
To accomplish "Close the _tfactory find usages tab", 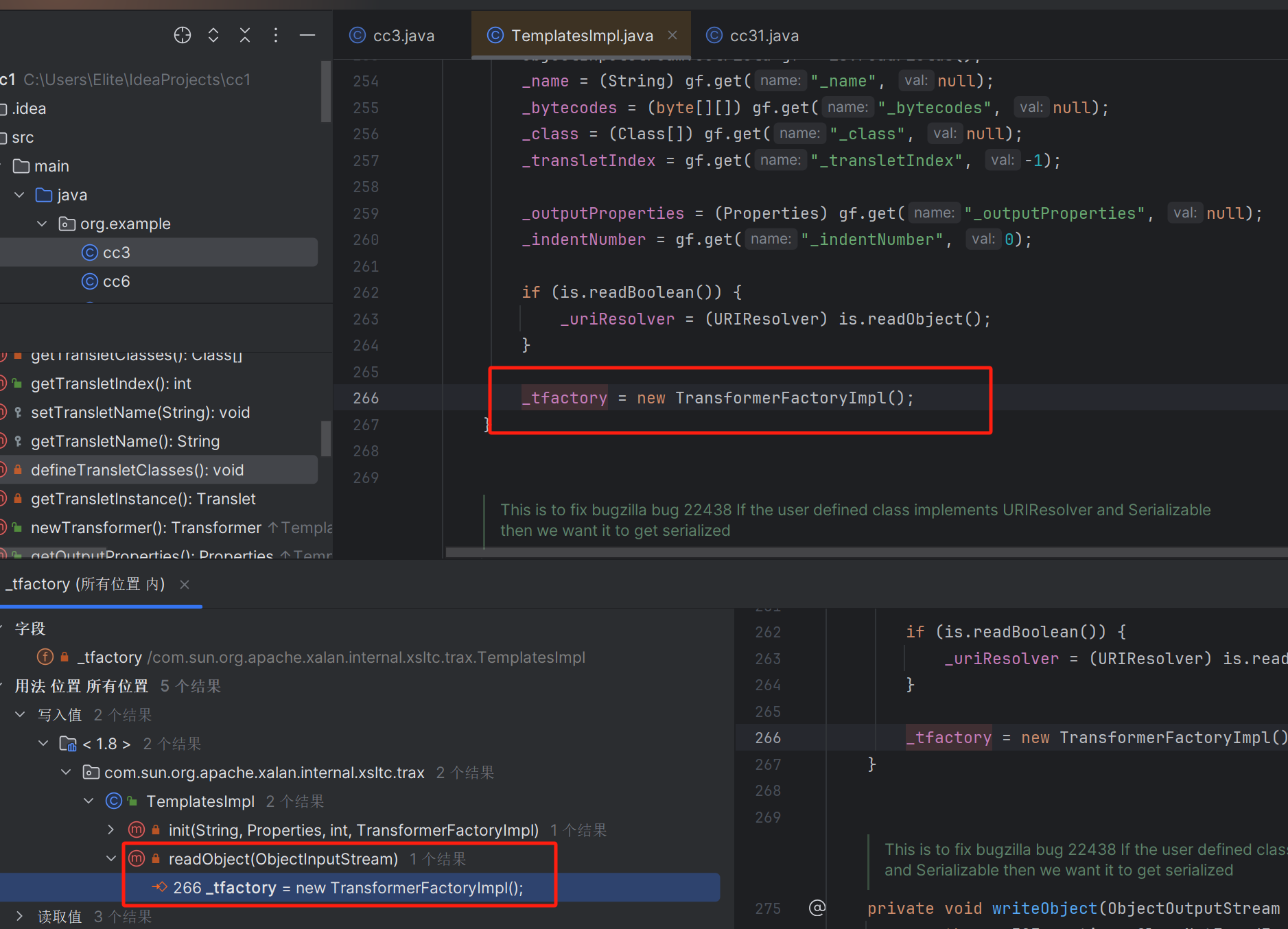I will point(184,585).
